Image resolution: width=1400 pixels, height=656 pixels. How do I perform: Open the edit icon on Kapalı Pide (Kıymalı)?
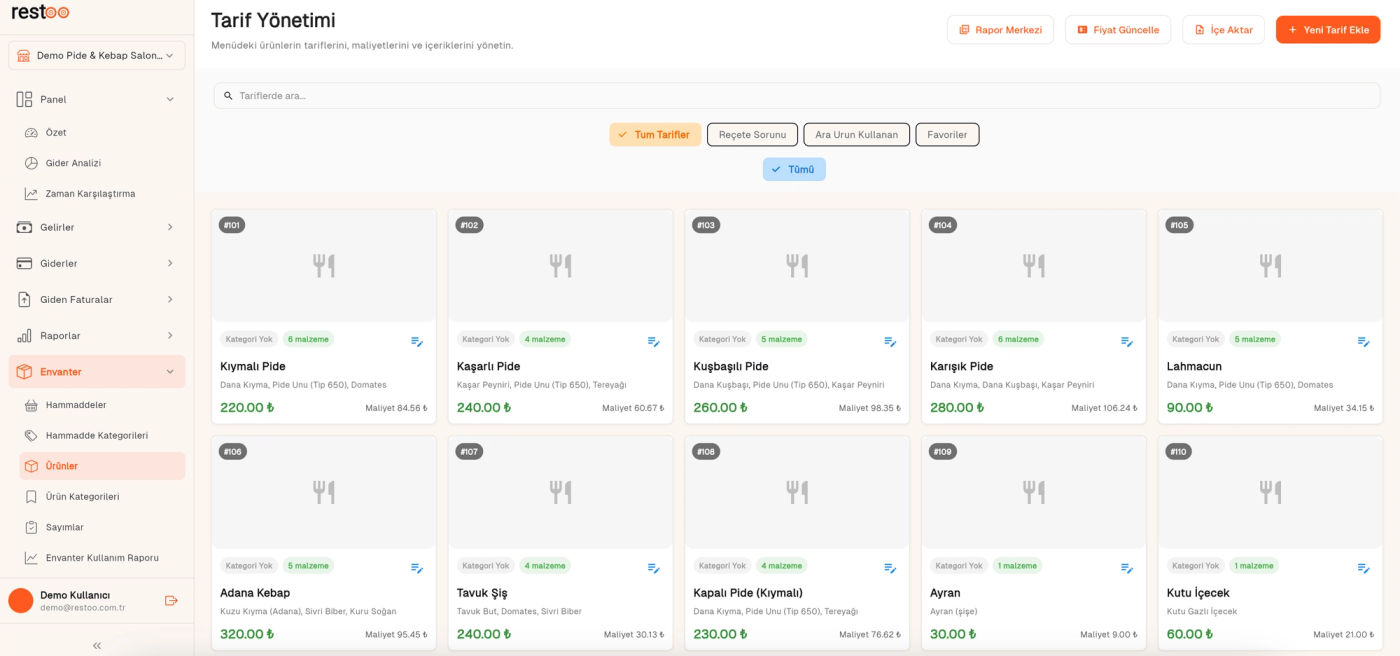[890, 568]
